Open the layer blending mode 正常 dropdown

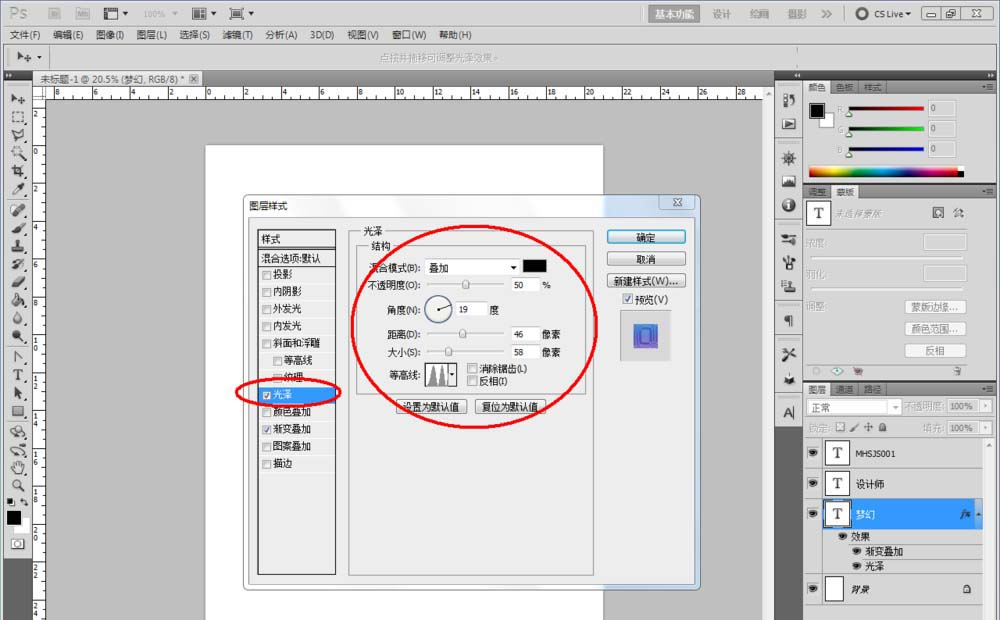[x=853, y=407]
